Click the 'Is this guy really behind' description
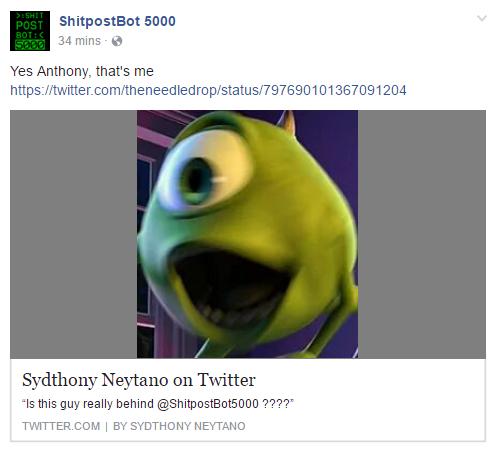The width and height of the screenshot is (497, 455). click(x=157, y=404)
